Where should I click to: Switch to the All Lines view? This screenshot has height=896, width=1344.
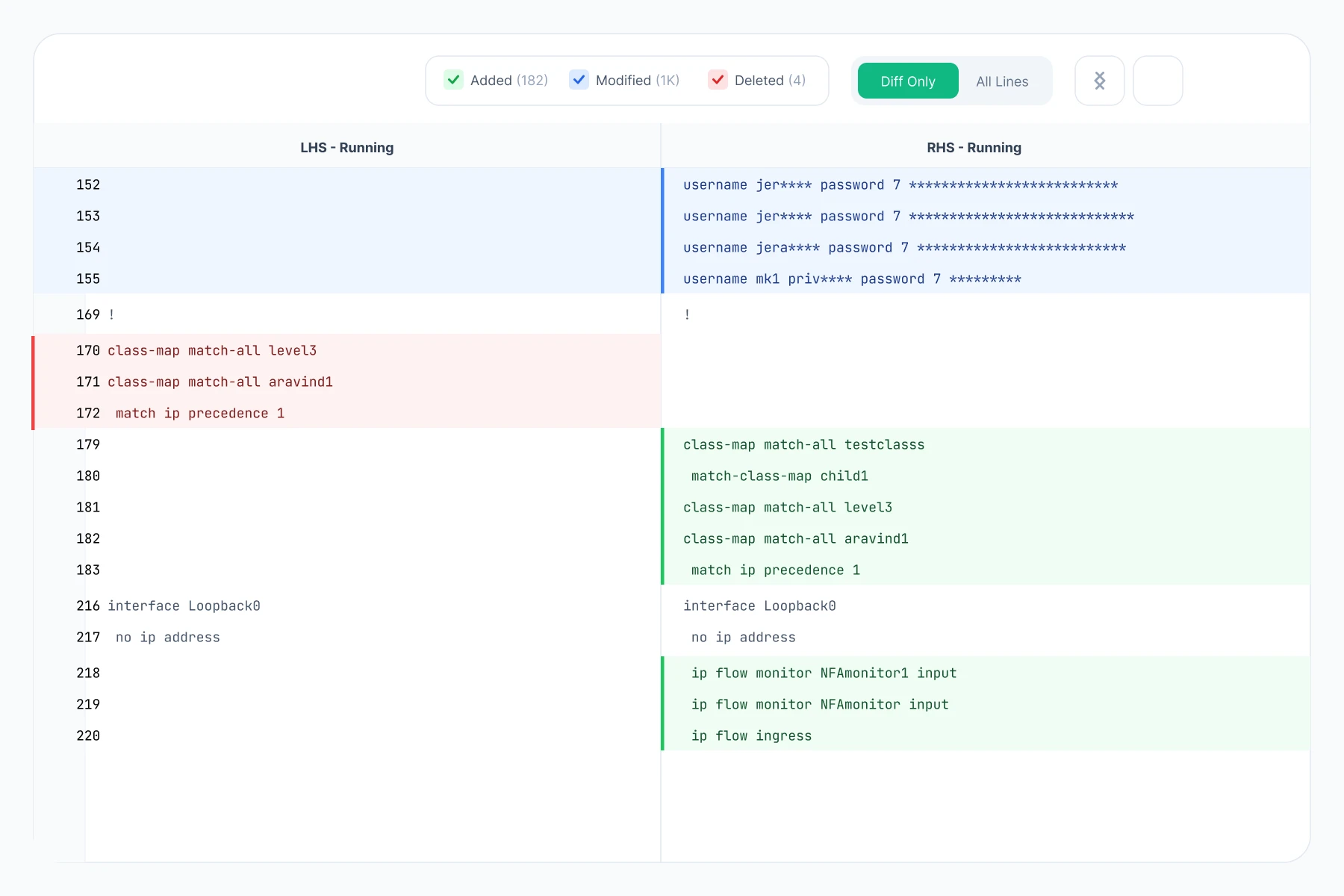point(1002,81)
